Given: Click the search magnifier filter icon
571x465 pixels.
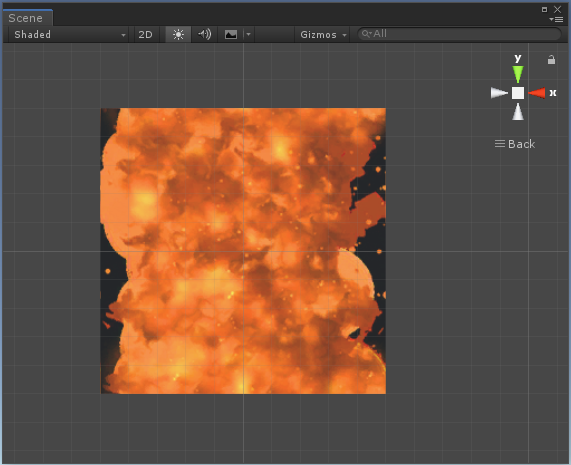Looking at the screenshot, I should tap(366, 34).
